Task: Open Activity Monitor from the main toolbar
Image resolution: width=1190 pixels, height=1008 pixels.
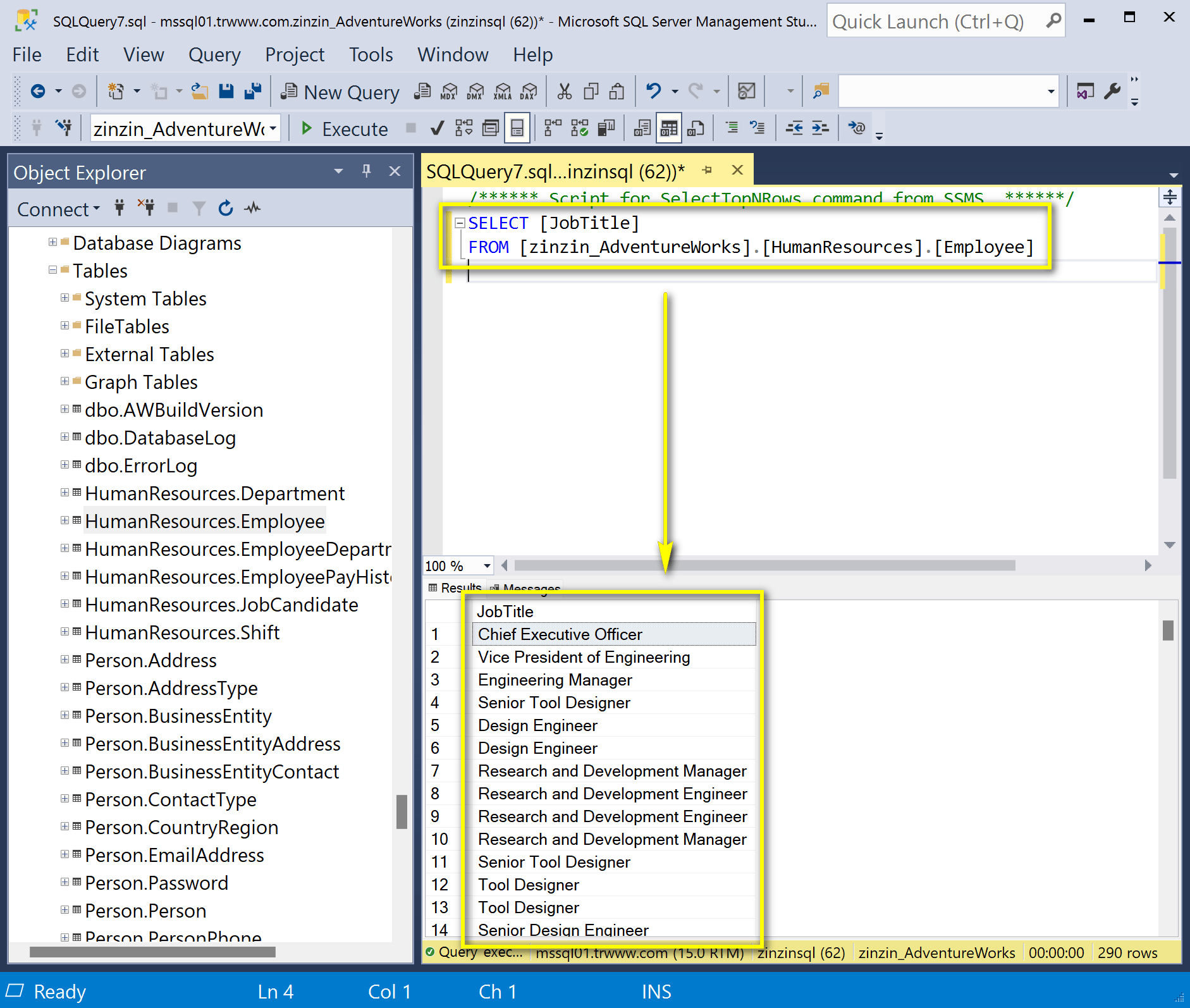Action: (747, 92)
